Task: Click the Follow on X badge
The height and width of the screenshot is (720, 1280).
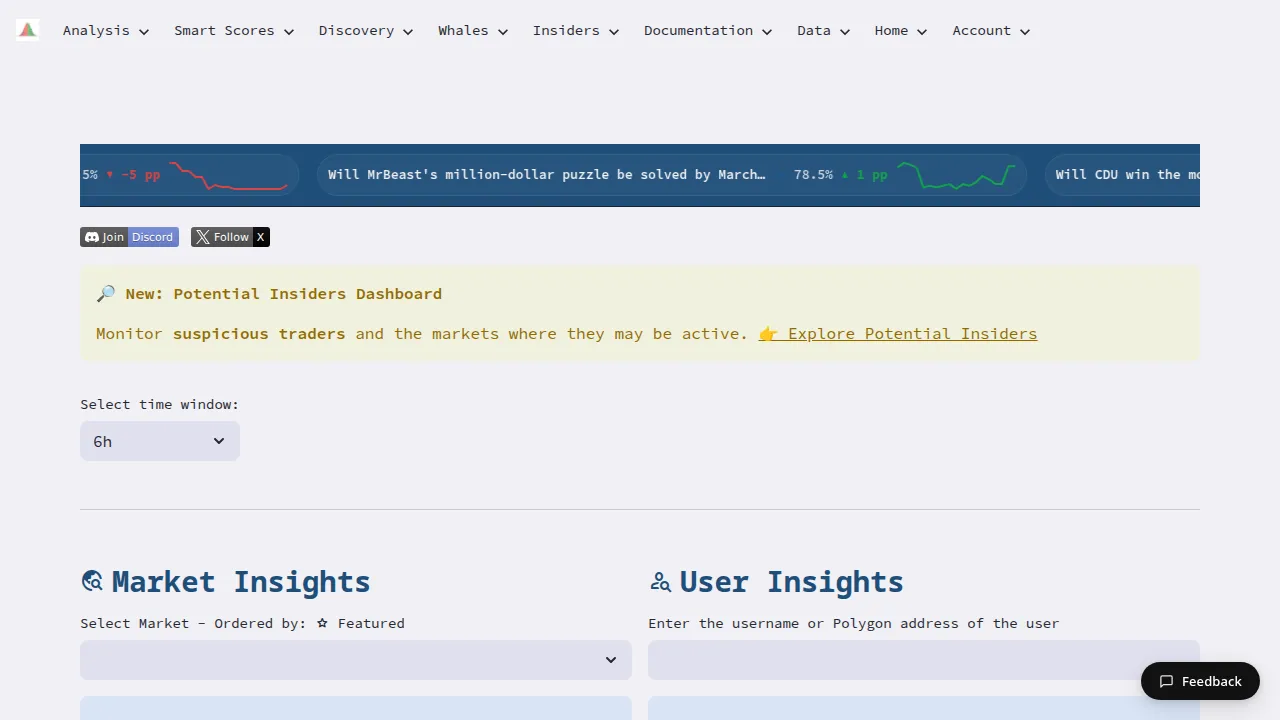Action: tap(230, 237)
